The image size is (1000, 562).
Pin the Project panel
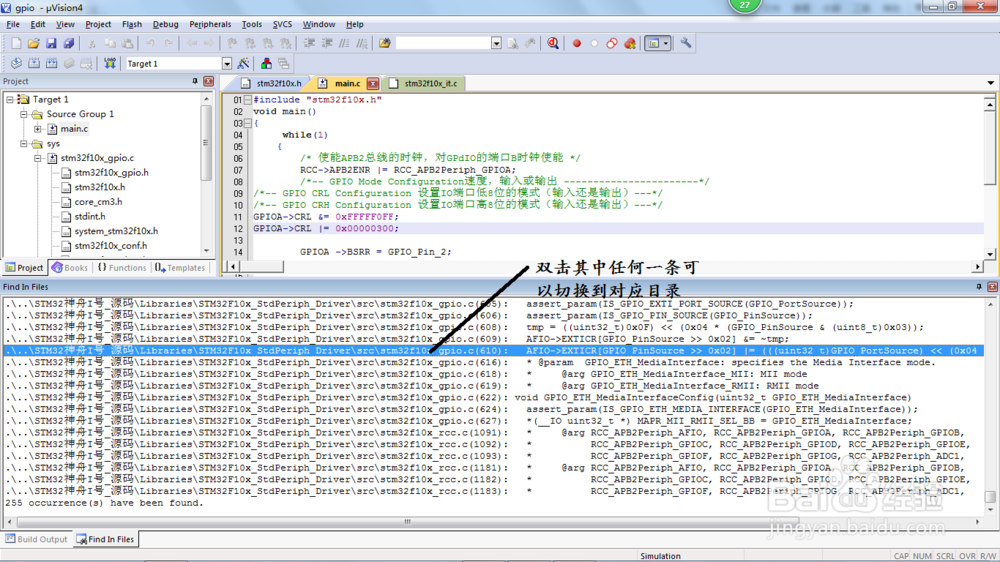(195, 81)
